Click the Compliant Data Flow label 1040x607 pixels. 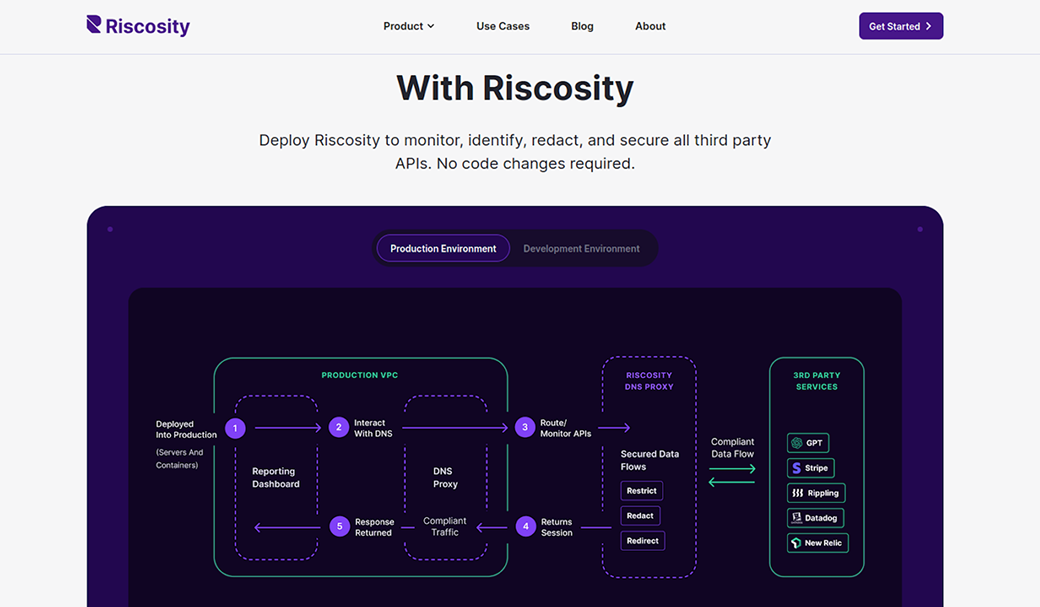tap(732, 448)
